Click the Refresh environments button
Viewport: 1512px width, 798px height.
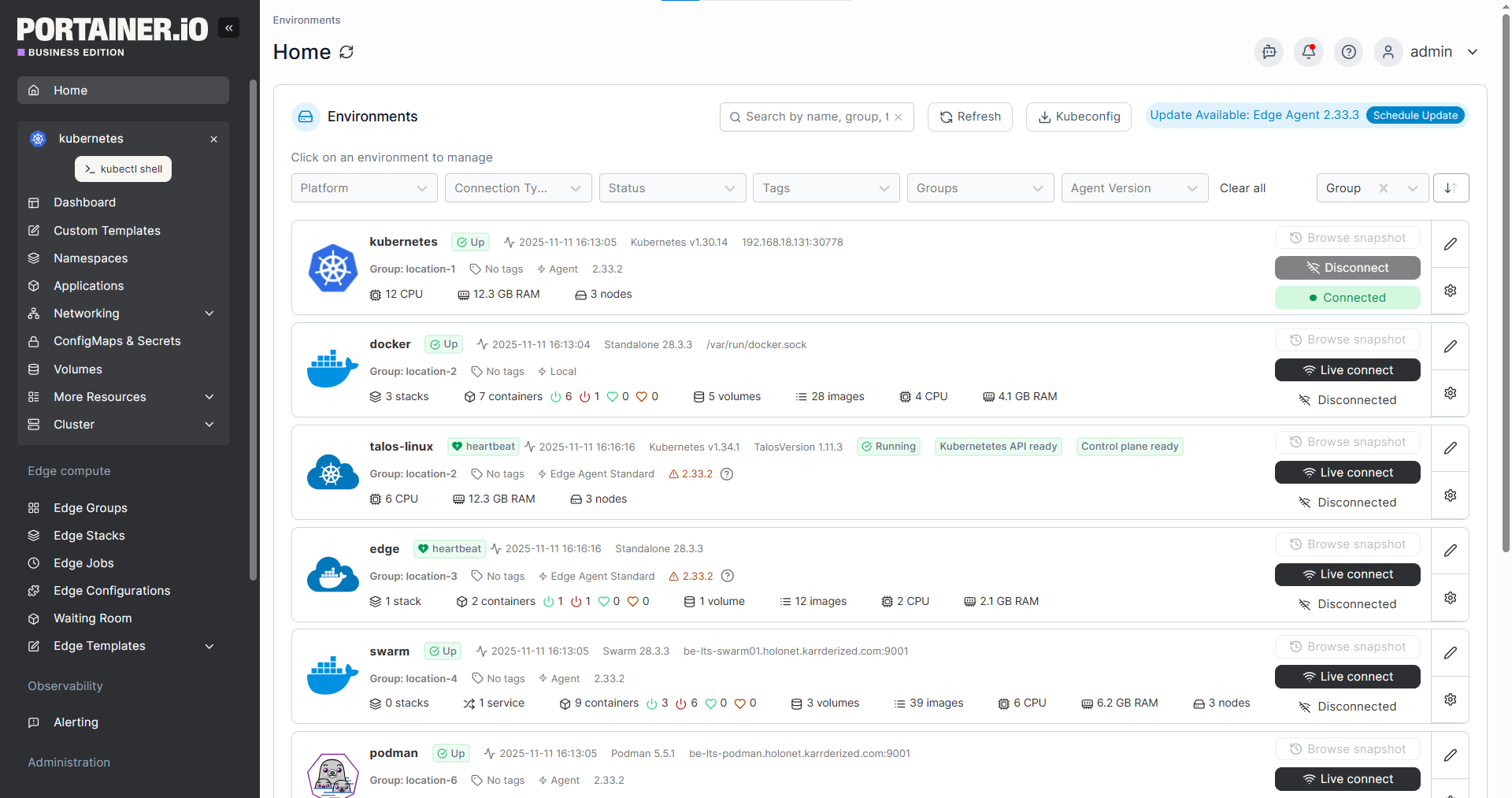point(969,117)
